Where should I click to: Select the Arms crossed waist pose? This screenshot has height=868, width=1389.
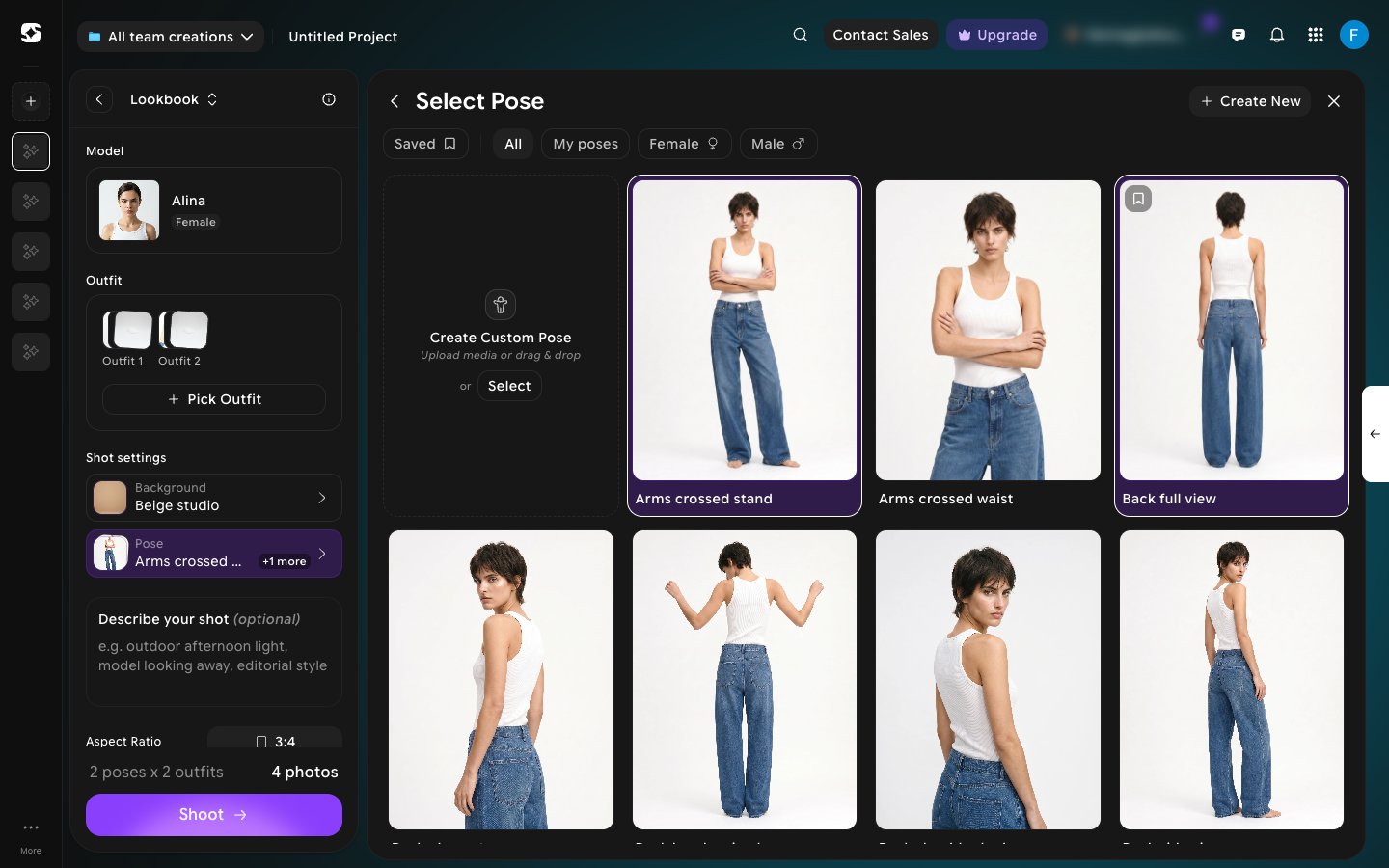988,345
